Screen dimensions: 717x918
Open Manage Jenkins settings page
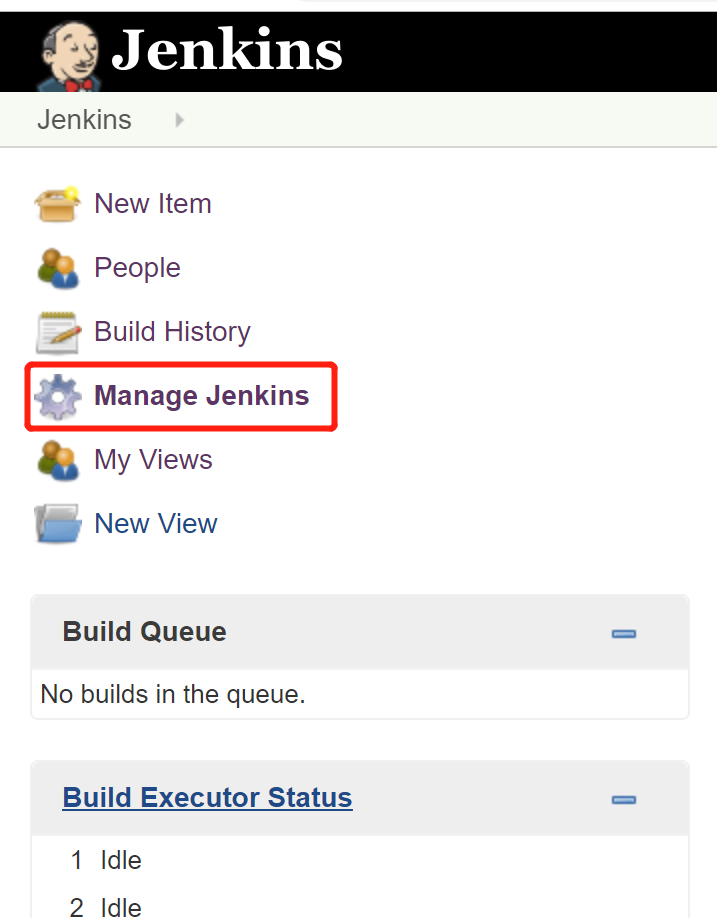pyautogui.click(x=201, y=396)
